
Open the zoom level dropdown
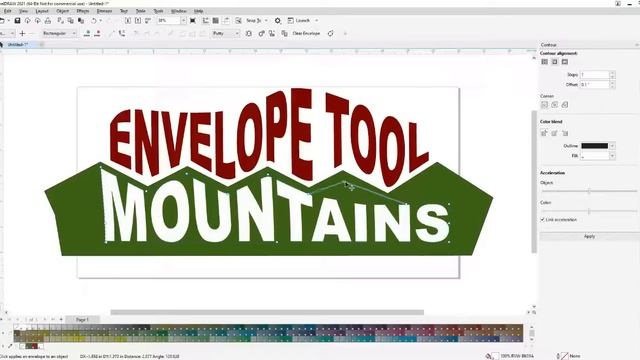(183, 20)
